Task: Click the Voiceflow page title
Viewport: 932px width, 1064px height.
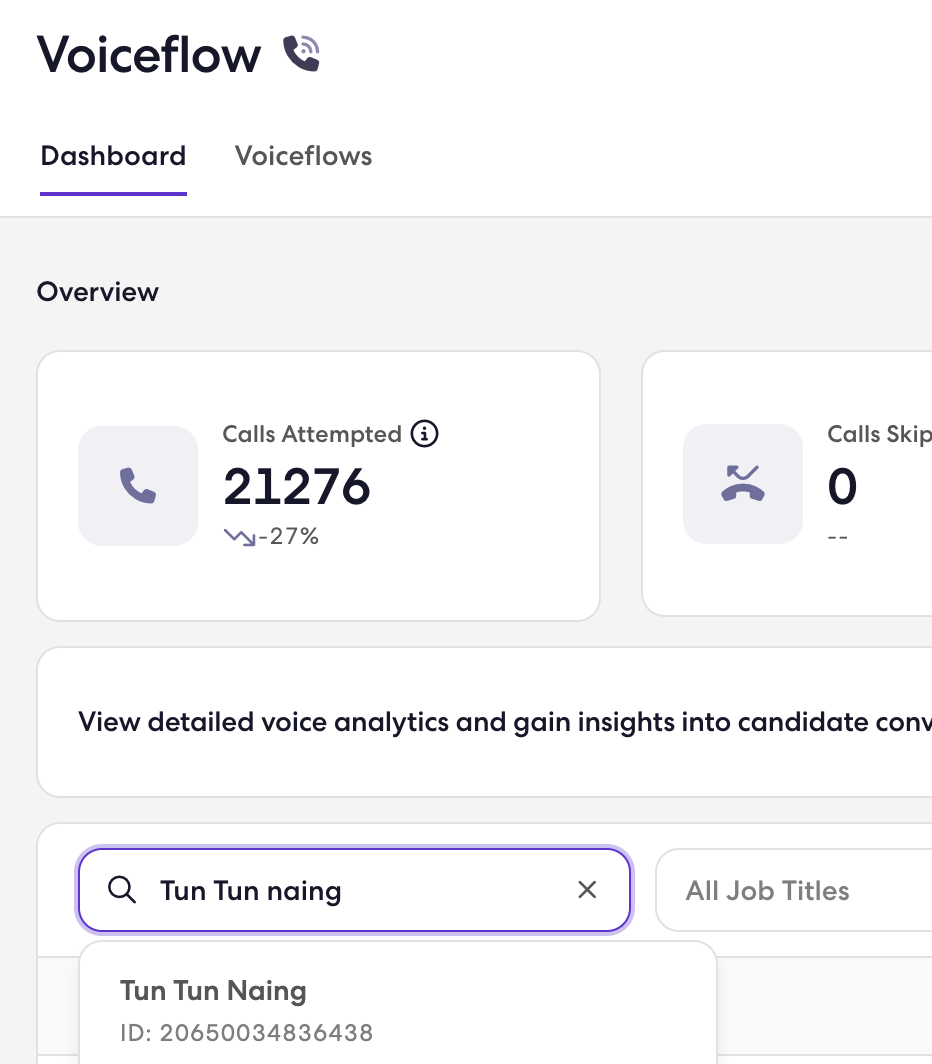Action: pyautogui.click(x=149, y=54)
